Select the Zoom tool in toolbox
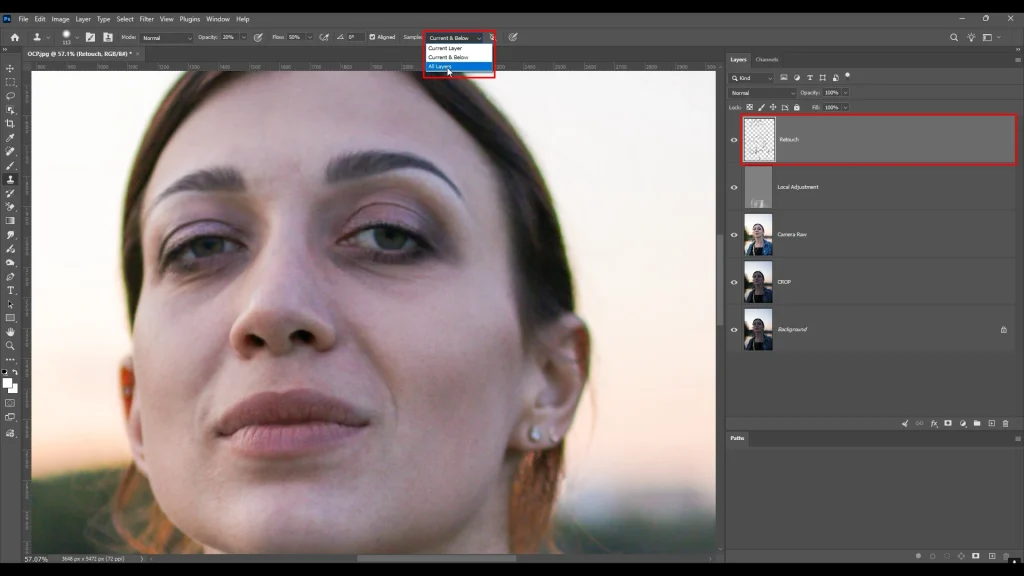 tap(10, 345)
